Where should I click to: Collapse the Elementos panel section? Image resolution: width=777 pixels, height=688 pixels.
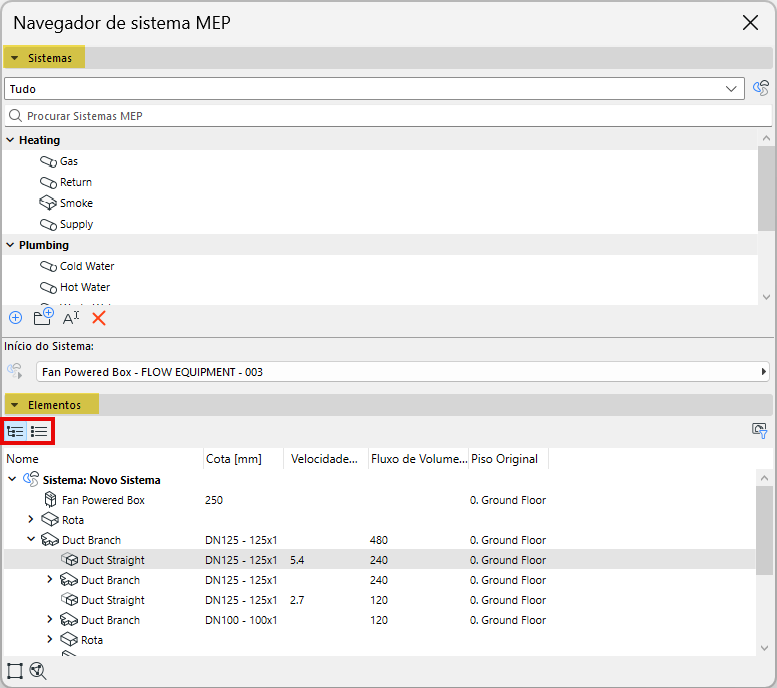[x=14, y=405]
